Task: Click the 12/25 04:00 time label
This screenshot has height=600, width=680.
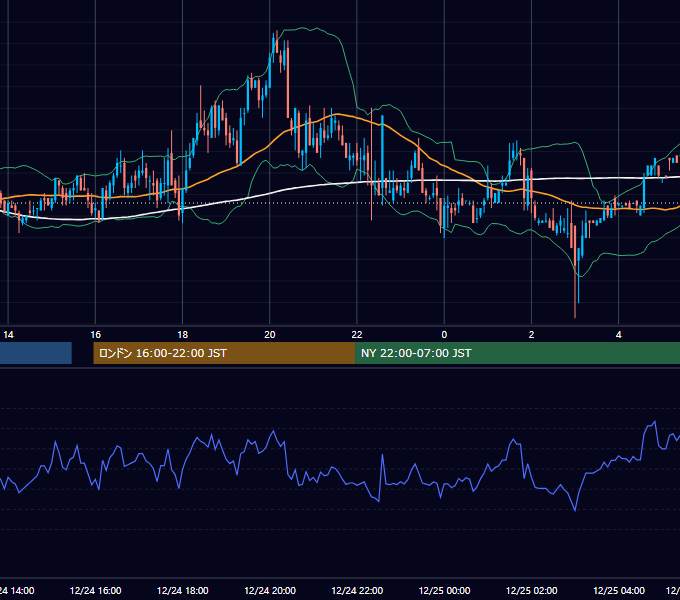Action: click(618, 590)
